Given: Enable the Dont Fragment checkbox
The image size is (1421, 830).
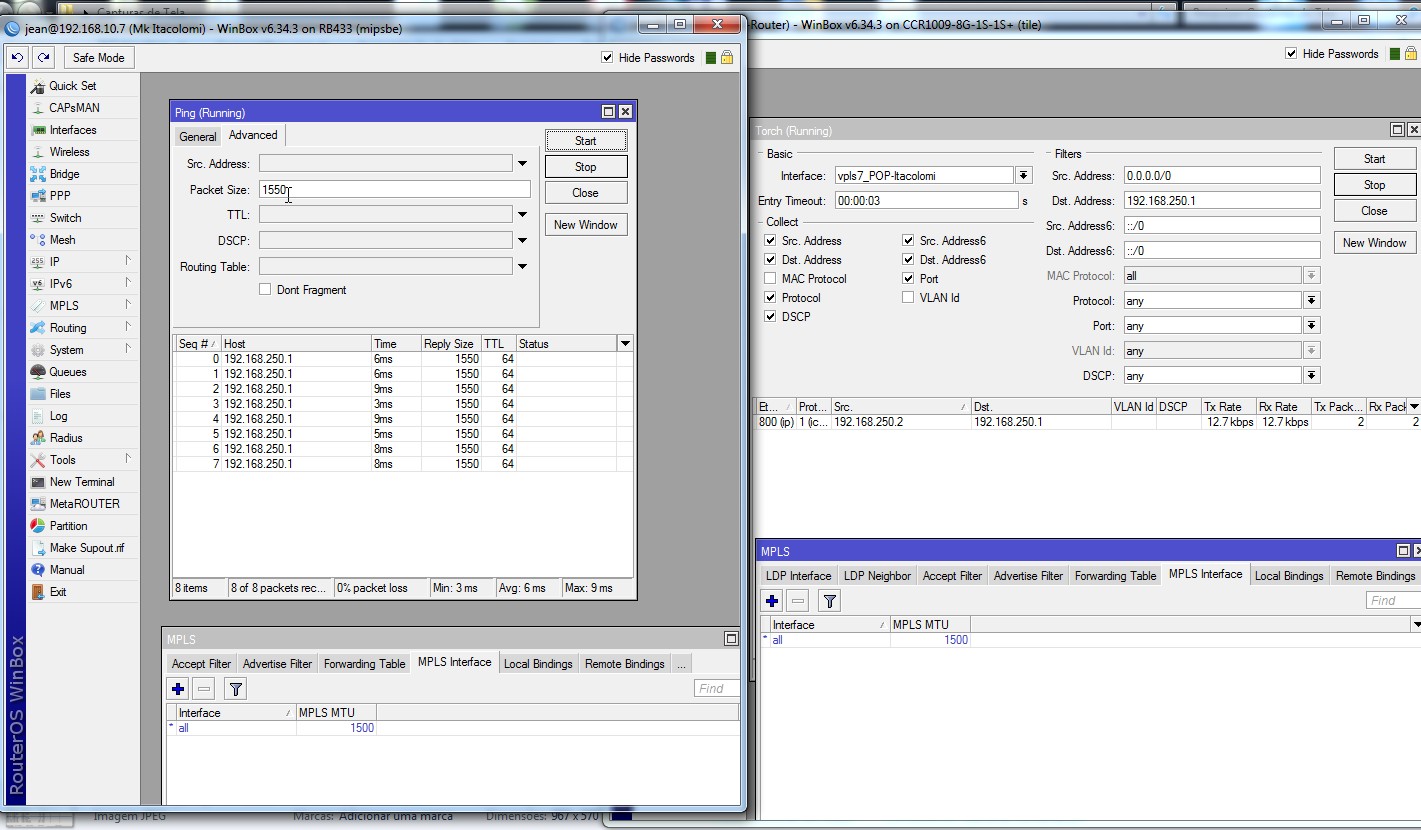Looking at the screenshot, I should (x=265, y=290).
